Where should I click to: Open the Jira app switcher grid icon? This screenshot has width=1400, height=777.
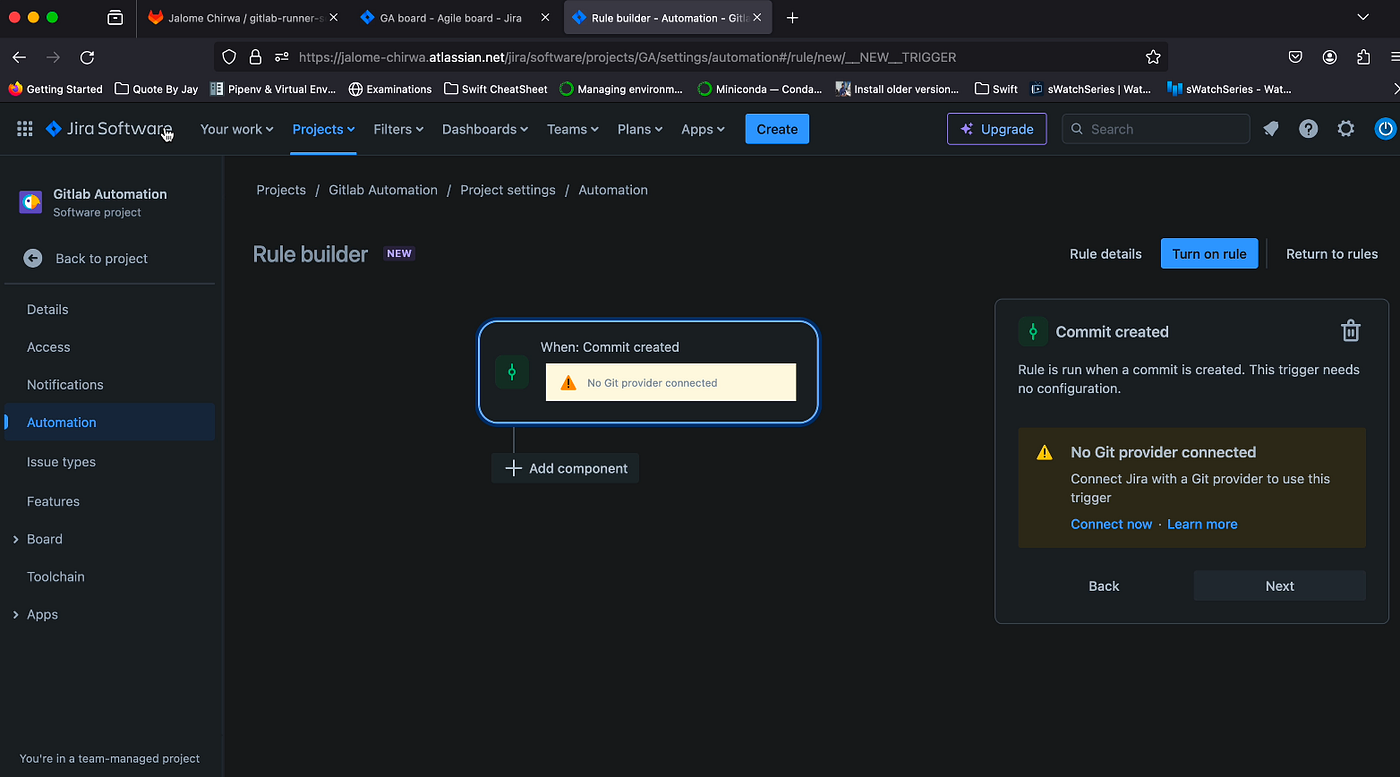click(25, 129)
